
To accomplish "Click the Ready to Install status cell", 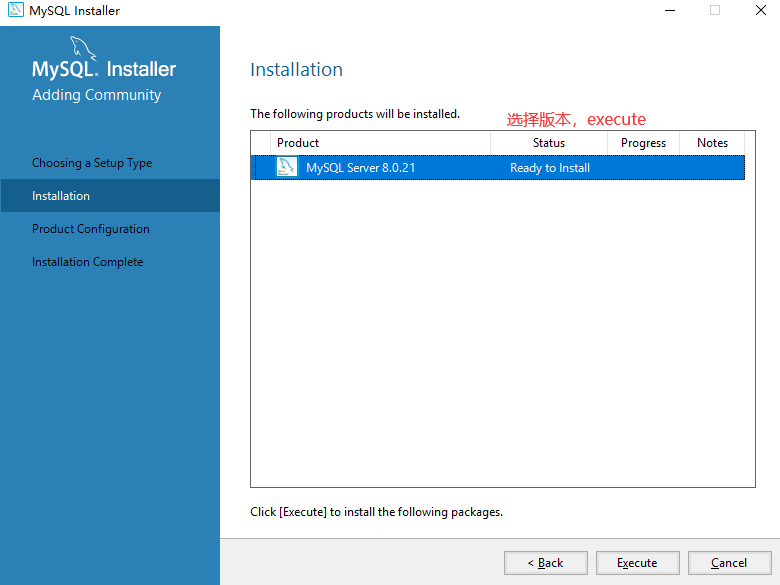I will pyautogui.click(x=550, y=168).
